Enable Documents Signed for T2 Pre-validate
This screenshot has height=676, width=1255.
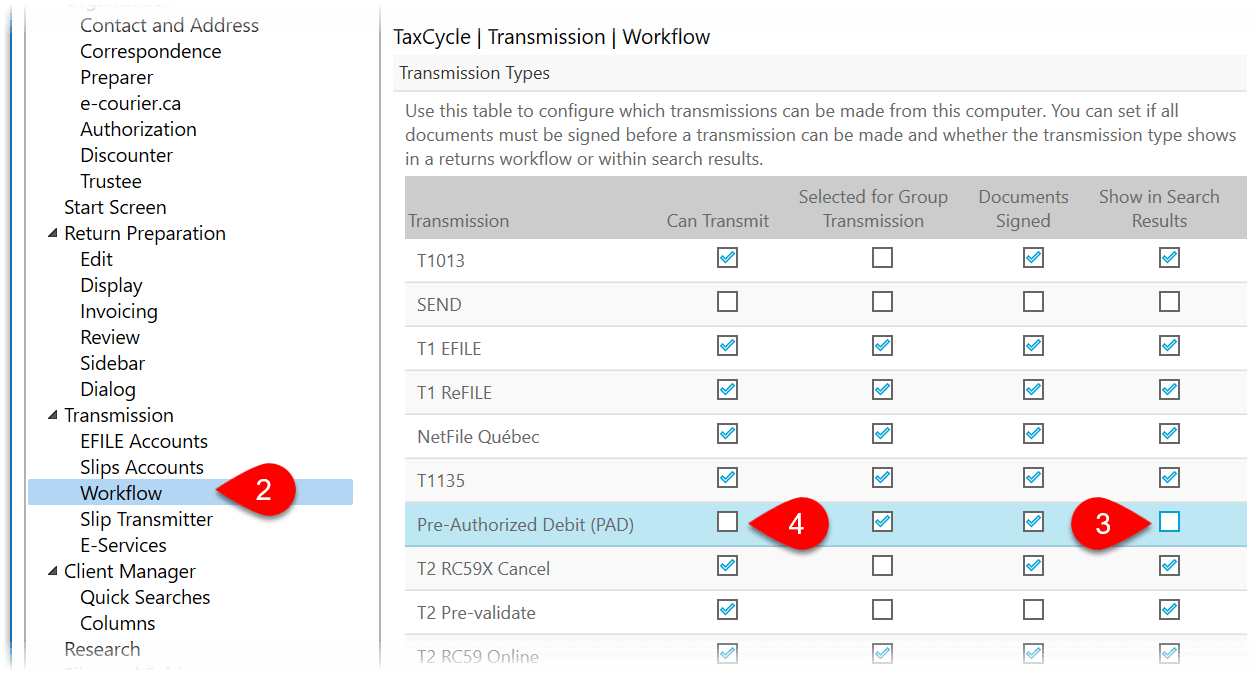[1033, 610]
